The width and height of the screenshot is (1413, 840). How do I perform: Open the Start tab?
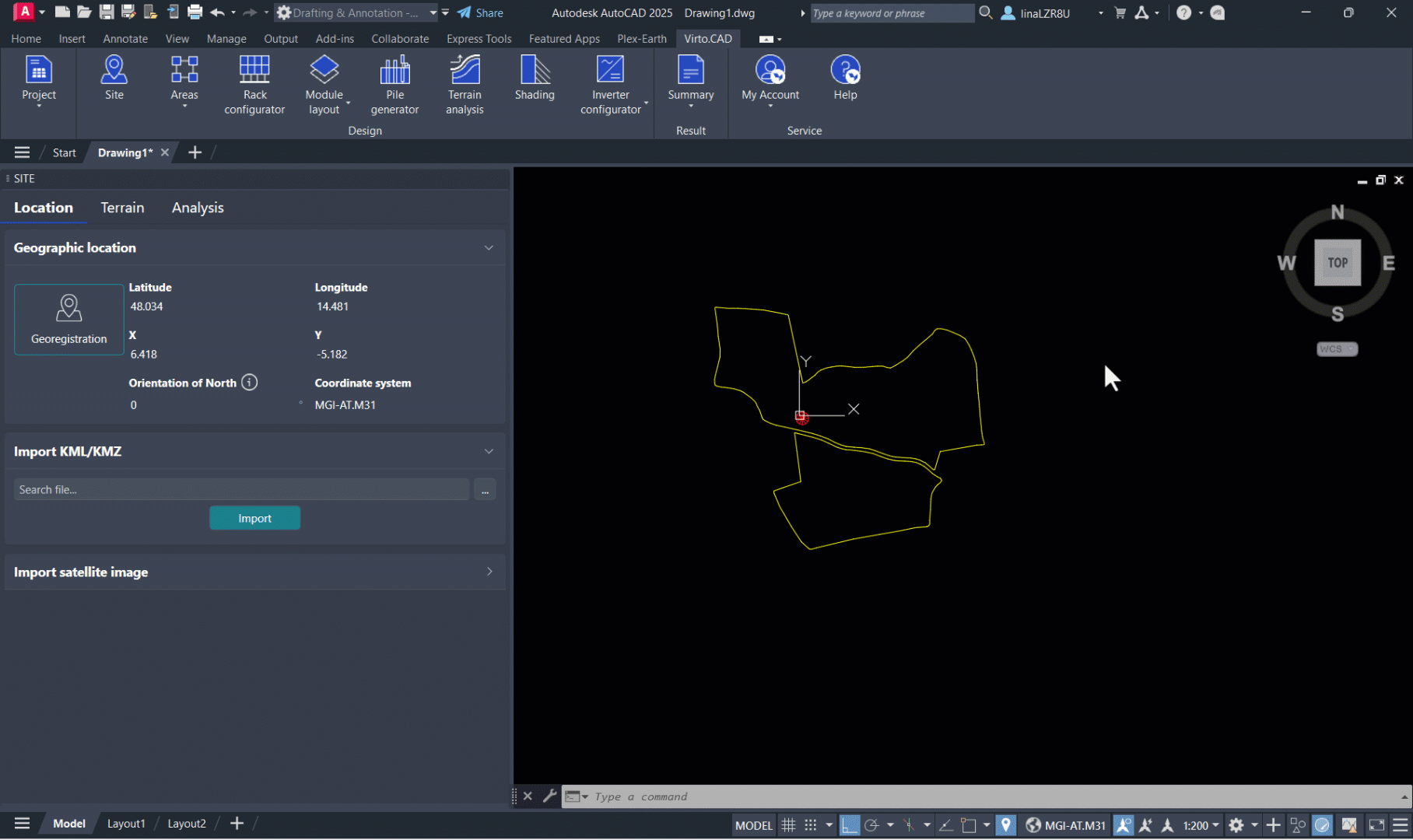pos(64,152)
